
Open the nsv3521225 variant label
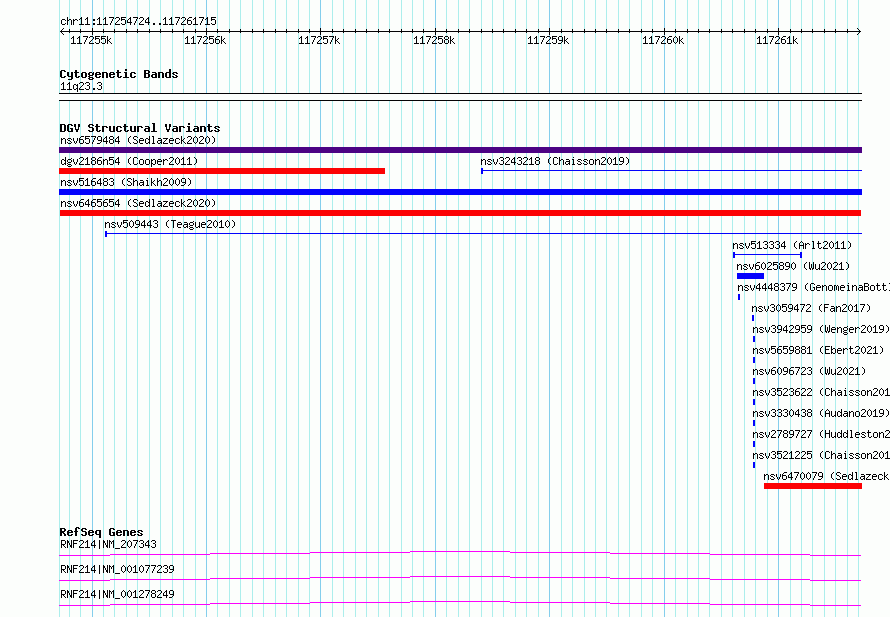821,455
